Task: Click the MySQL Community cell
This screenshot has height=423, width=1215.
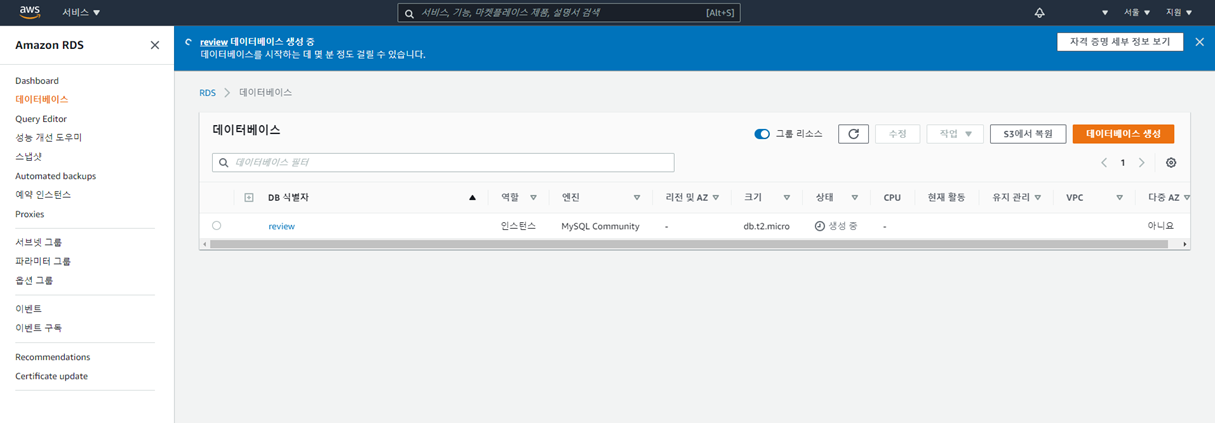Action: (x=600, y=226)
